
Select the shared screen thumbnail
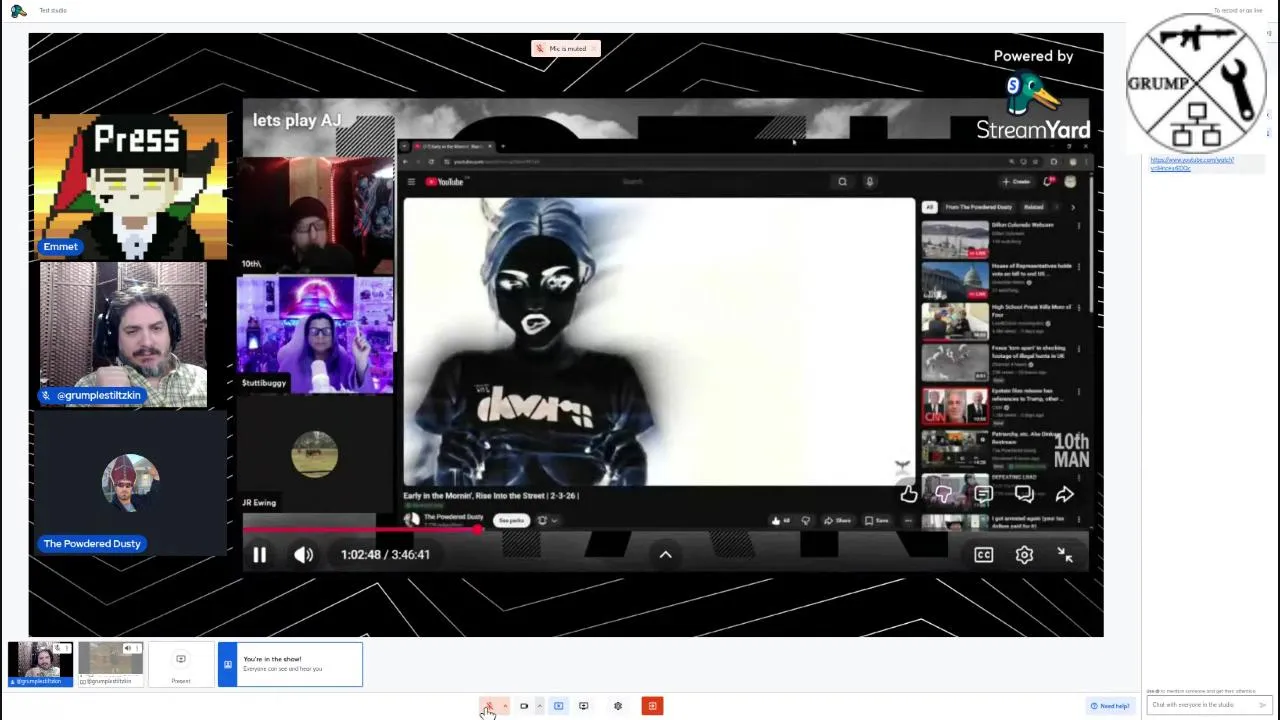[x=110, y=663]
